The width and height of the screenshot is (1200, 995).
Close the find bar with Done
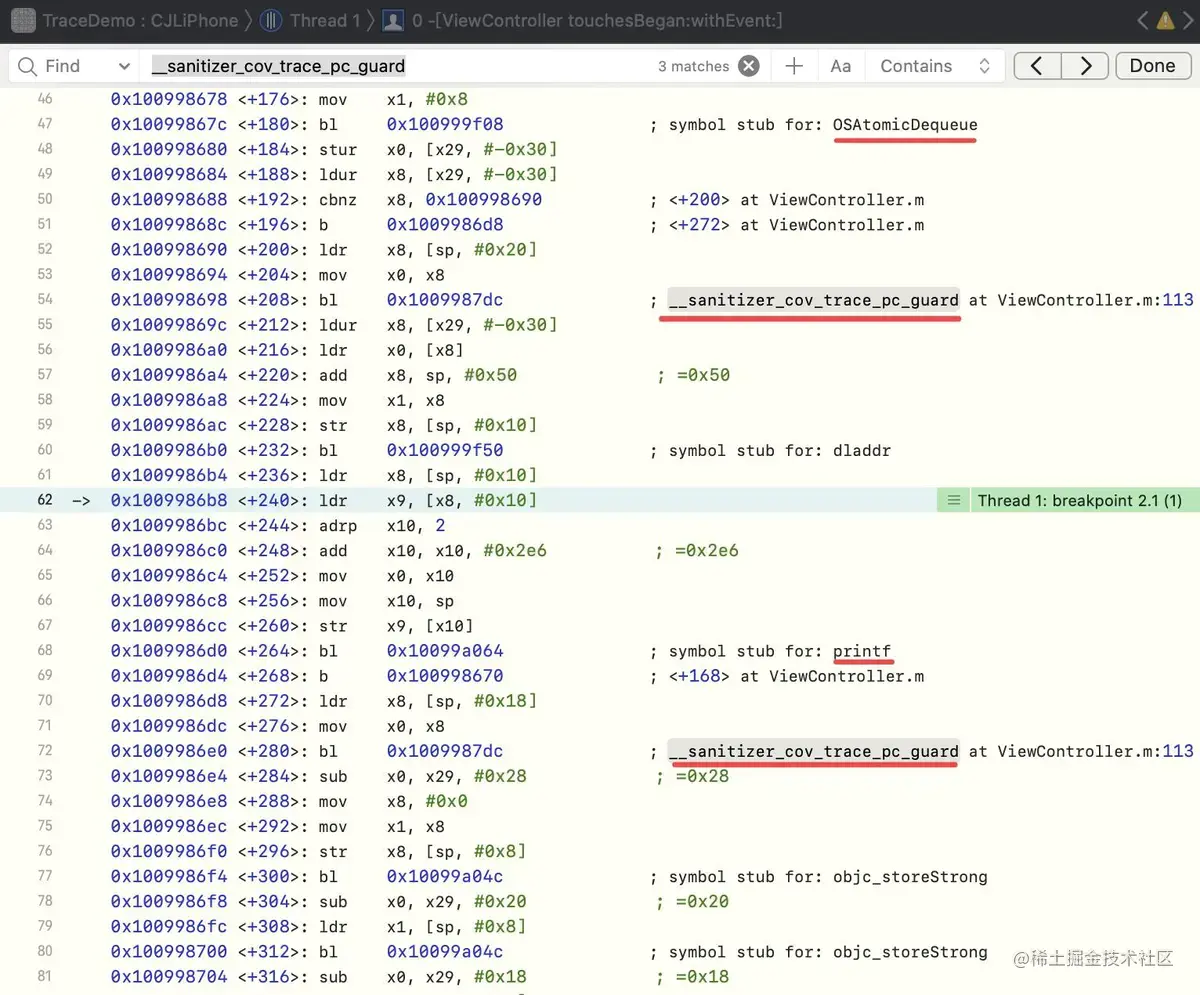[x=1152, y=66]
